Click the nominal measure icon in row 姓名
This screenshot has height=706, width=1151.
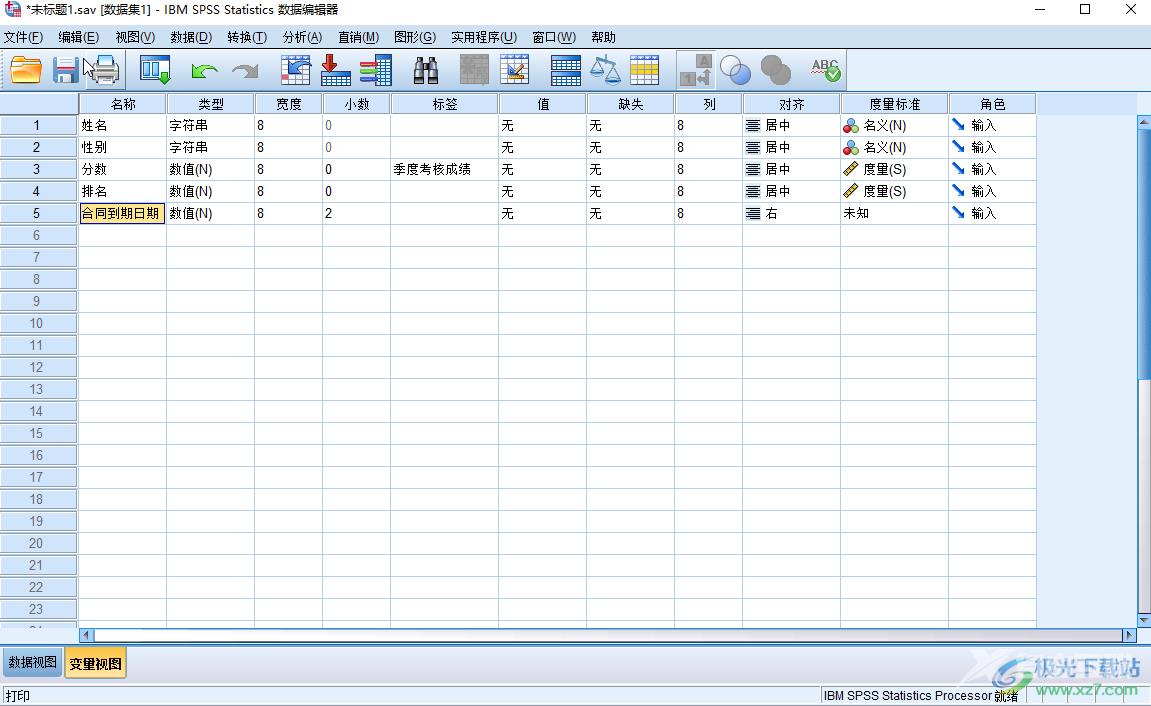(851, 125)
